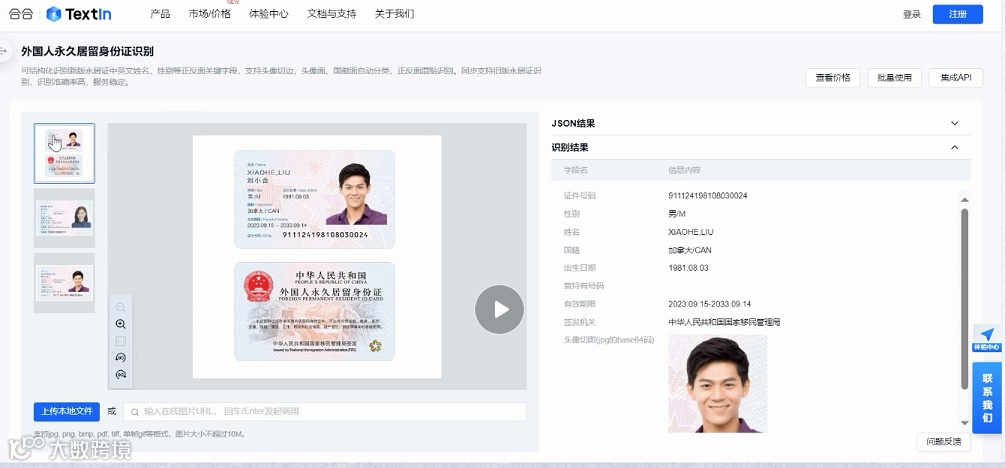
Task: Click the 登录 link
Action: click(912, 14)
